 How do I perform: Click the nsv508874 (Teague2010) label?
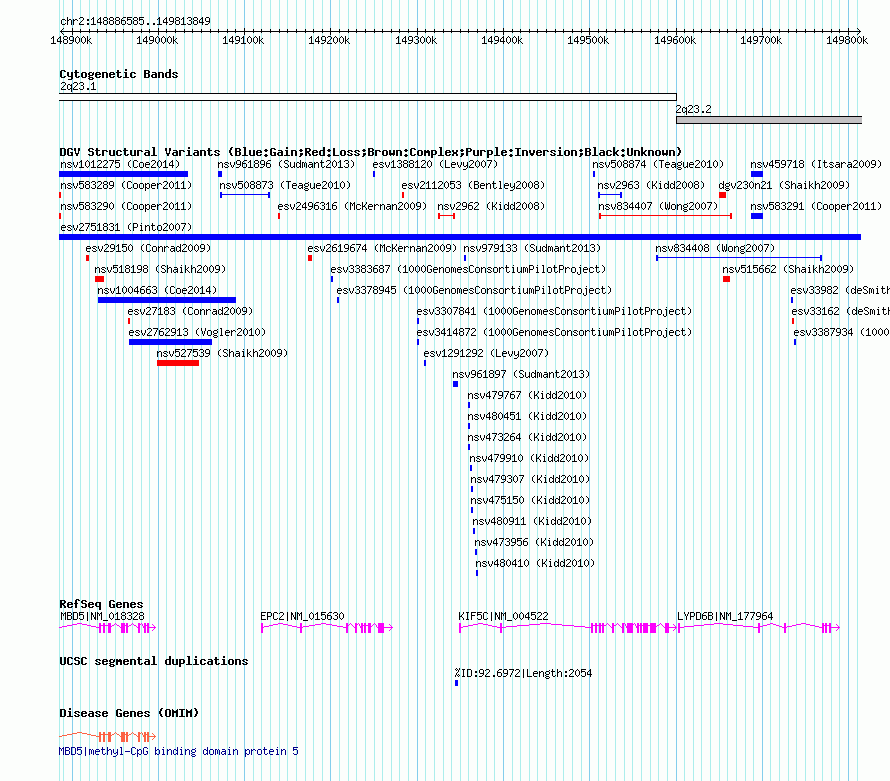tap(658, 164)
